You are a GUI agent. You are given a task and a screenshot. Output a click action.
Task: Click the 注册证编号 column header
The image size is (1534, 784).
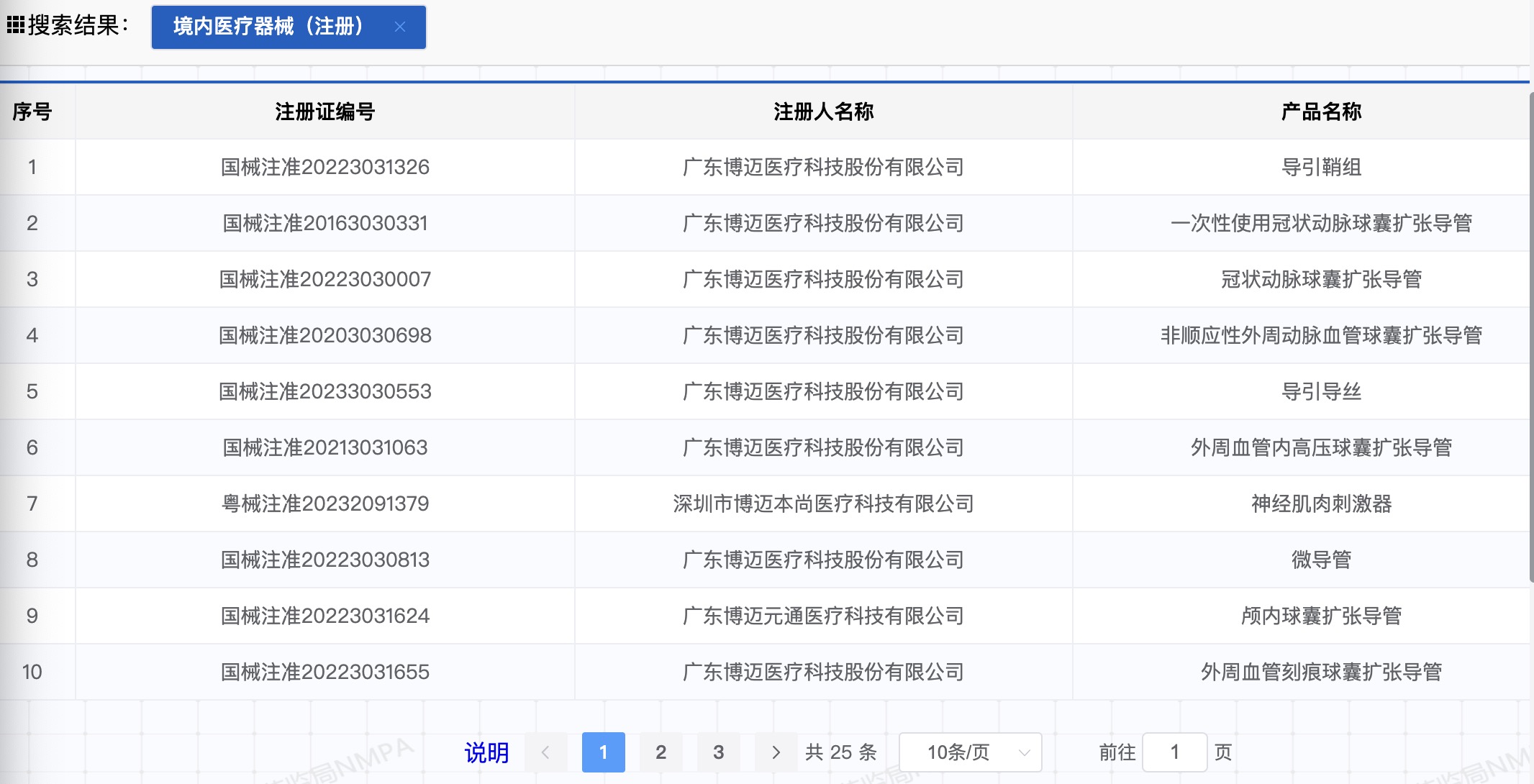(x=324, y=111)
